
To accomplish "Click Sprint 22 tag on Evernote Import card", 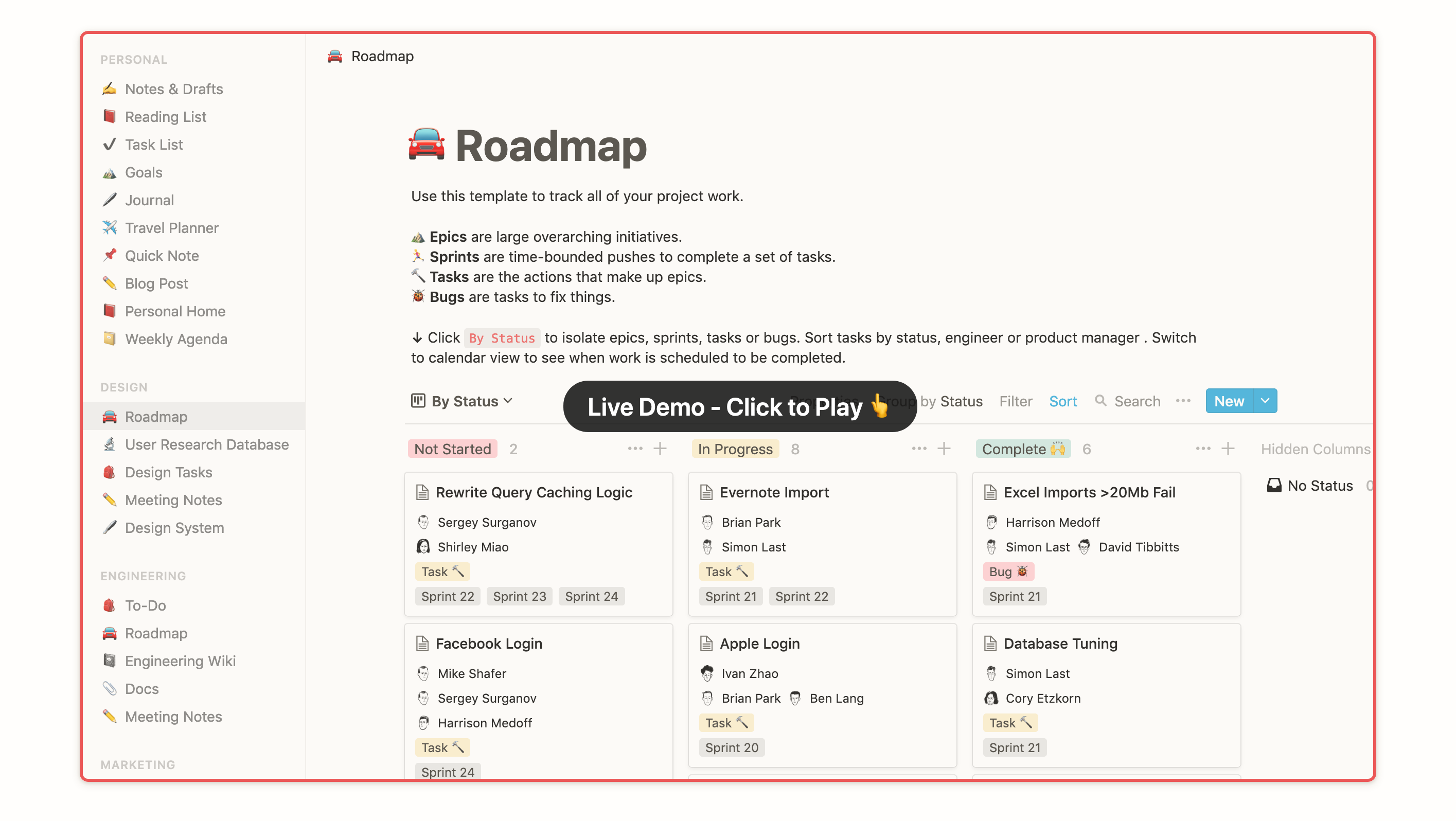I will [802, 596].
